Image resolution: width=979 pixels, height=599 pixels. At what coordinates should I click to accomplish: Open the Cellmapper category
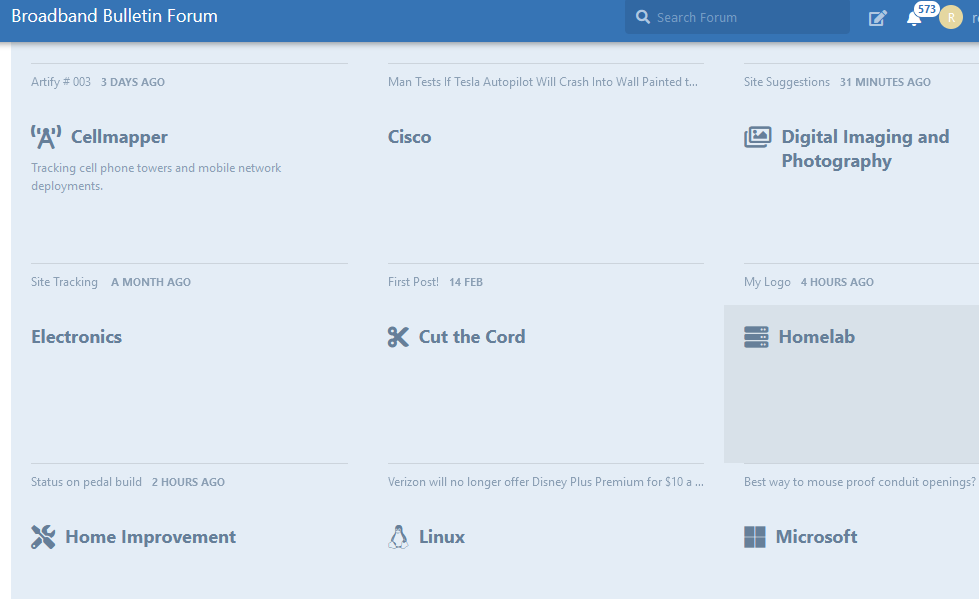point(119,137)
